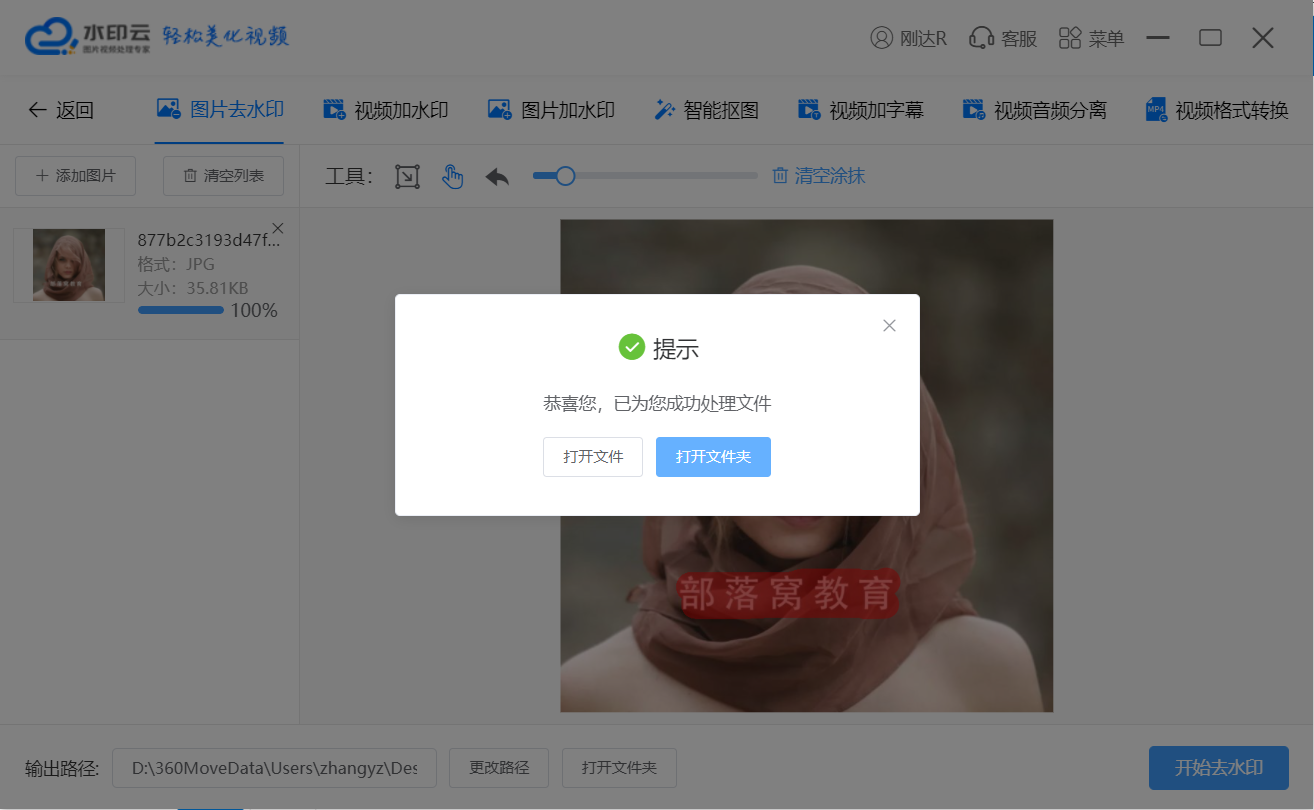Screen dimensions: 1314x810
Task: Select the hand smear tool
Action: pos(453,177)
